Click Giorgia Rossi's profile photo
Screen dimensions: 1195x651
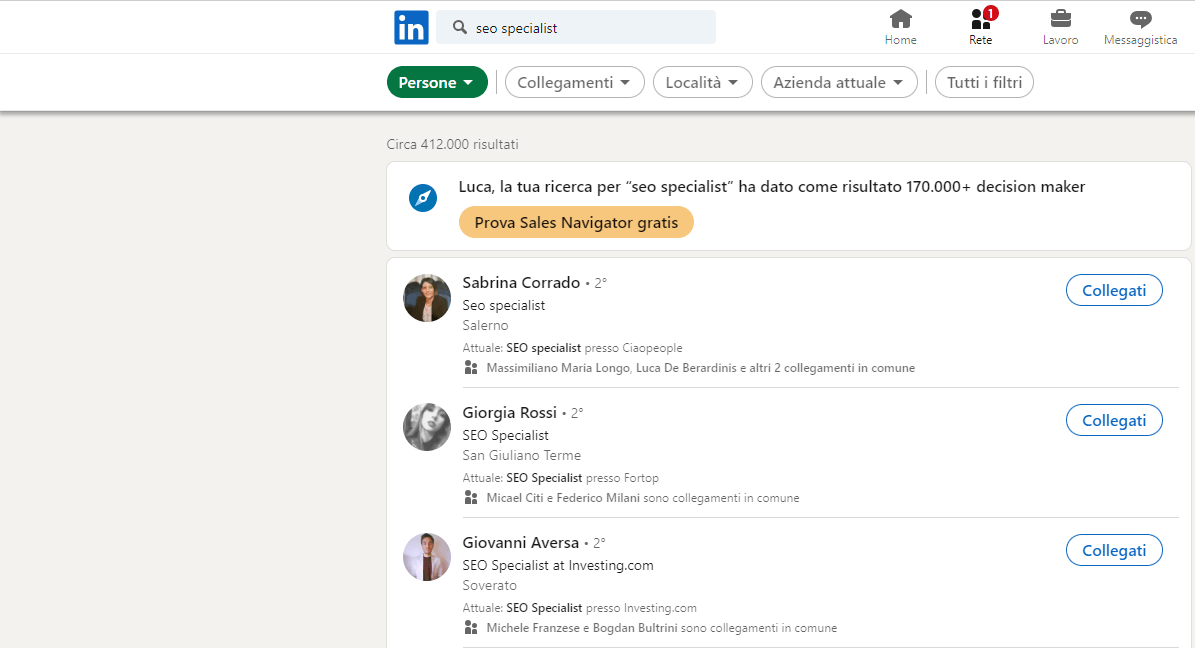point(427,427)
